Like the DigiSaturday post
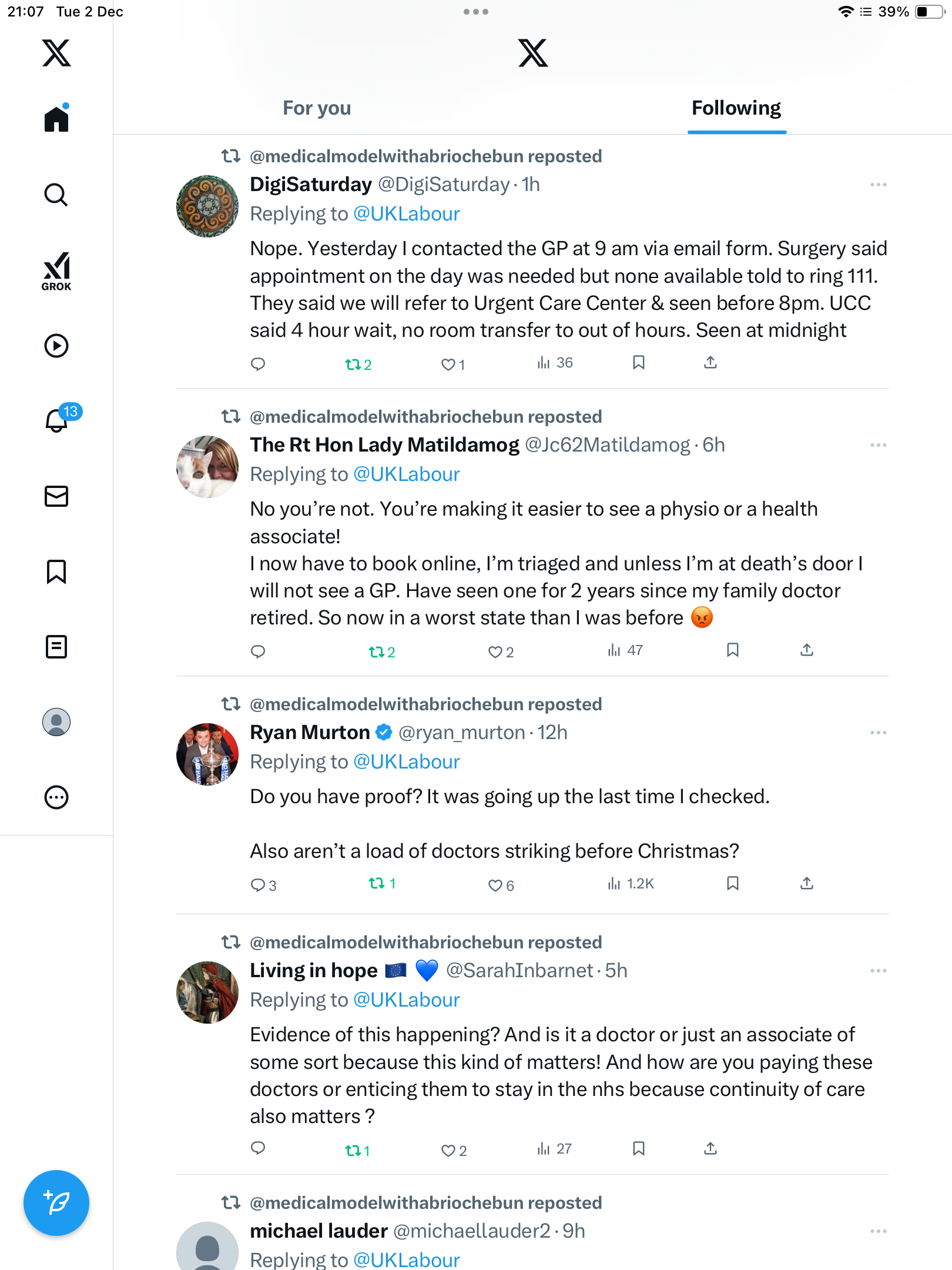The width and height of the screenshot is (952, 1270). [x=448, y=365]
